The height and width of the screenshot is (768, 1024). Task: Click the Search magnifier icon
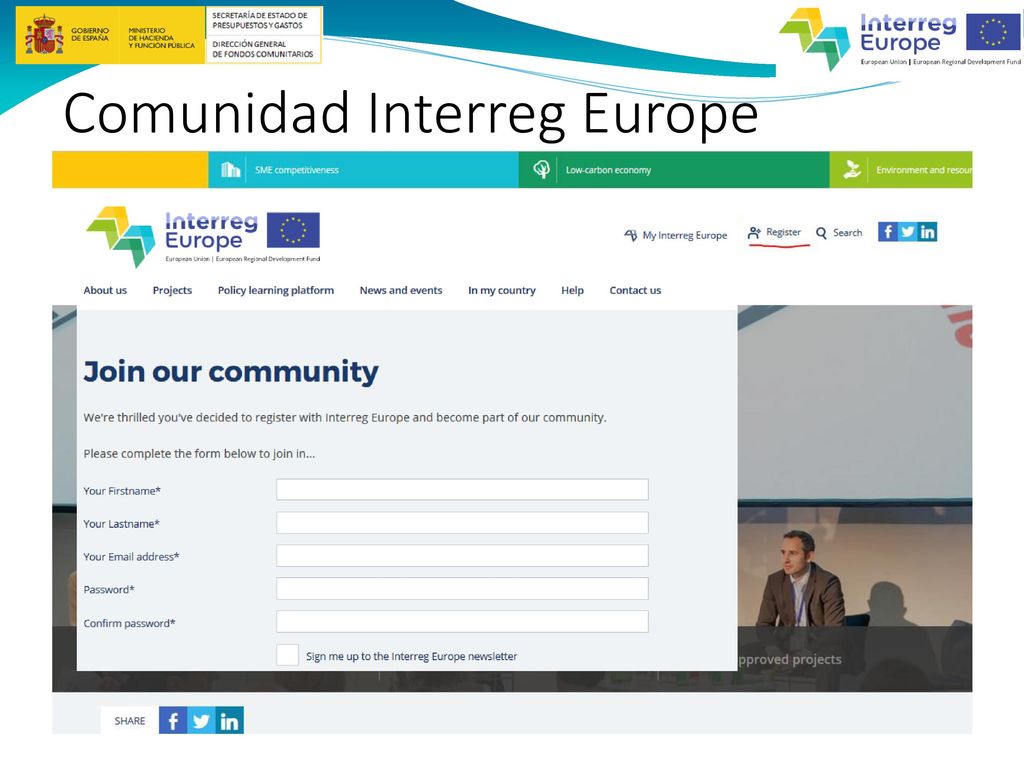point(822,233)
